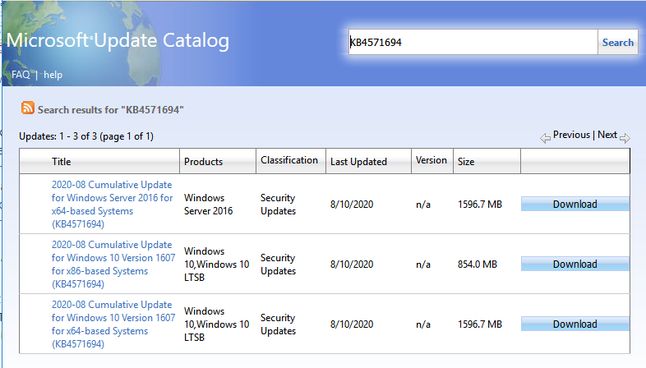Screen dimensions: 646x368
Task: Open the Windows Server 2016 x64 update link
Action: 112,204
